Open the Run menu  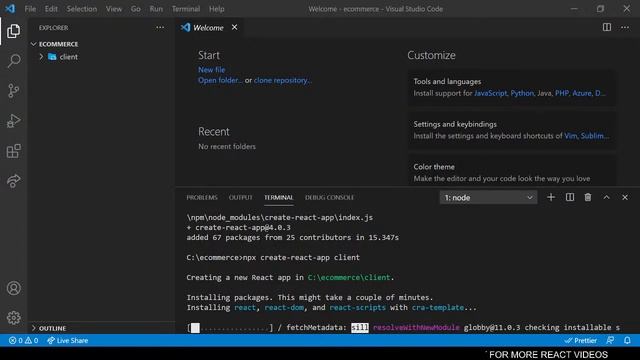(156, 9)
